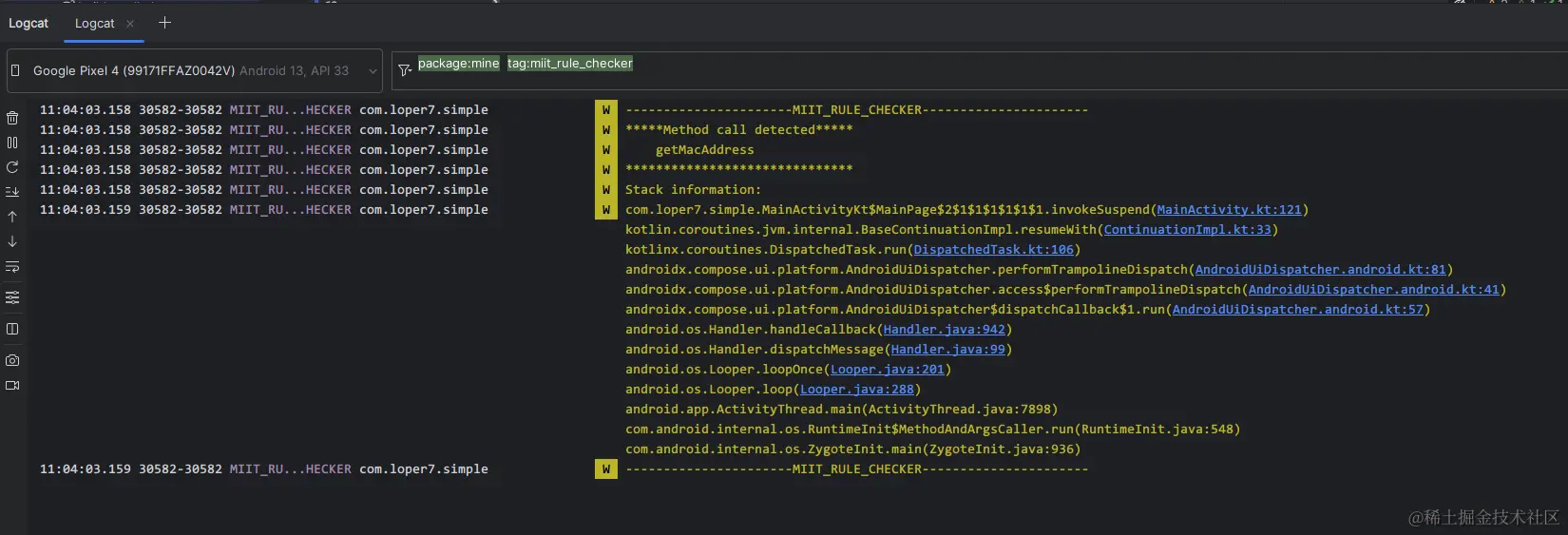This screenshot has width=1568, height=535.
Task: Jump to next log entry arrow
Action: coord(12,241)
